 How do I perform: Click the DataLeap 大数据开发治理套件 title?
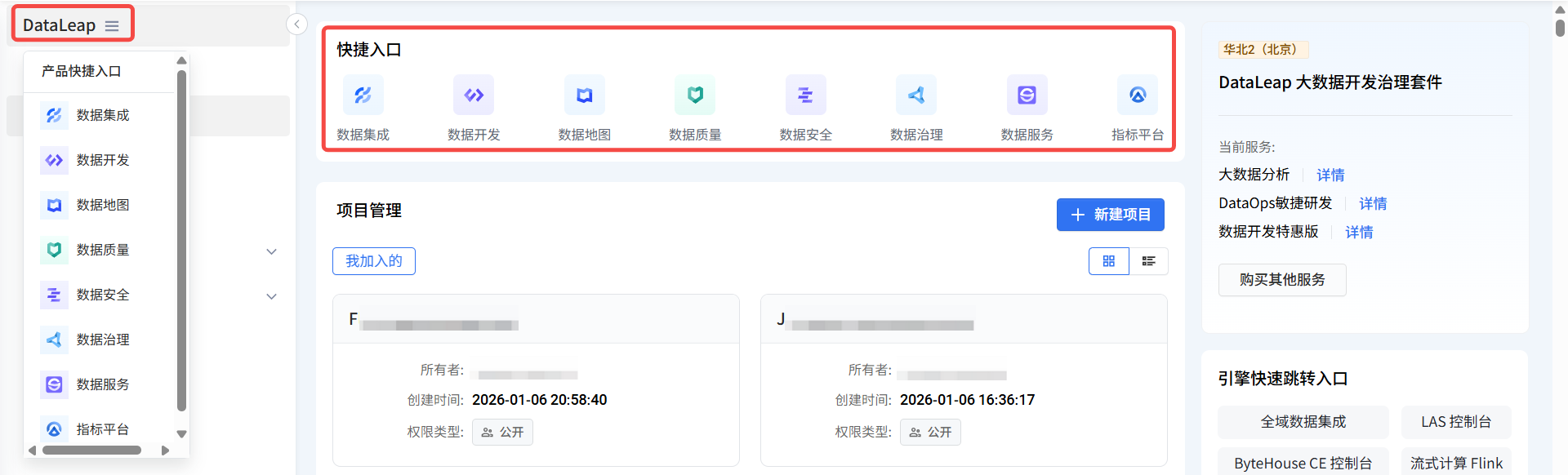(x=1330, y=82)
